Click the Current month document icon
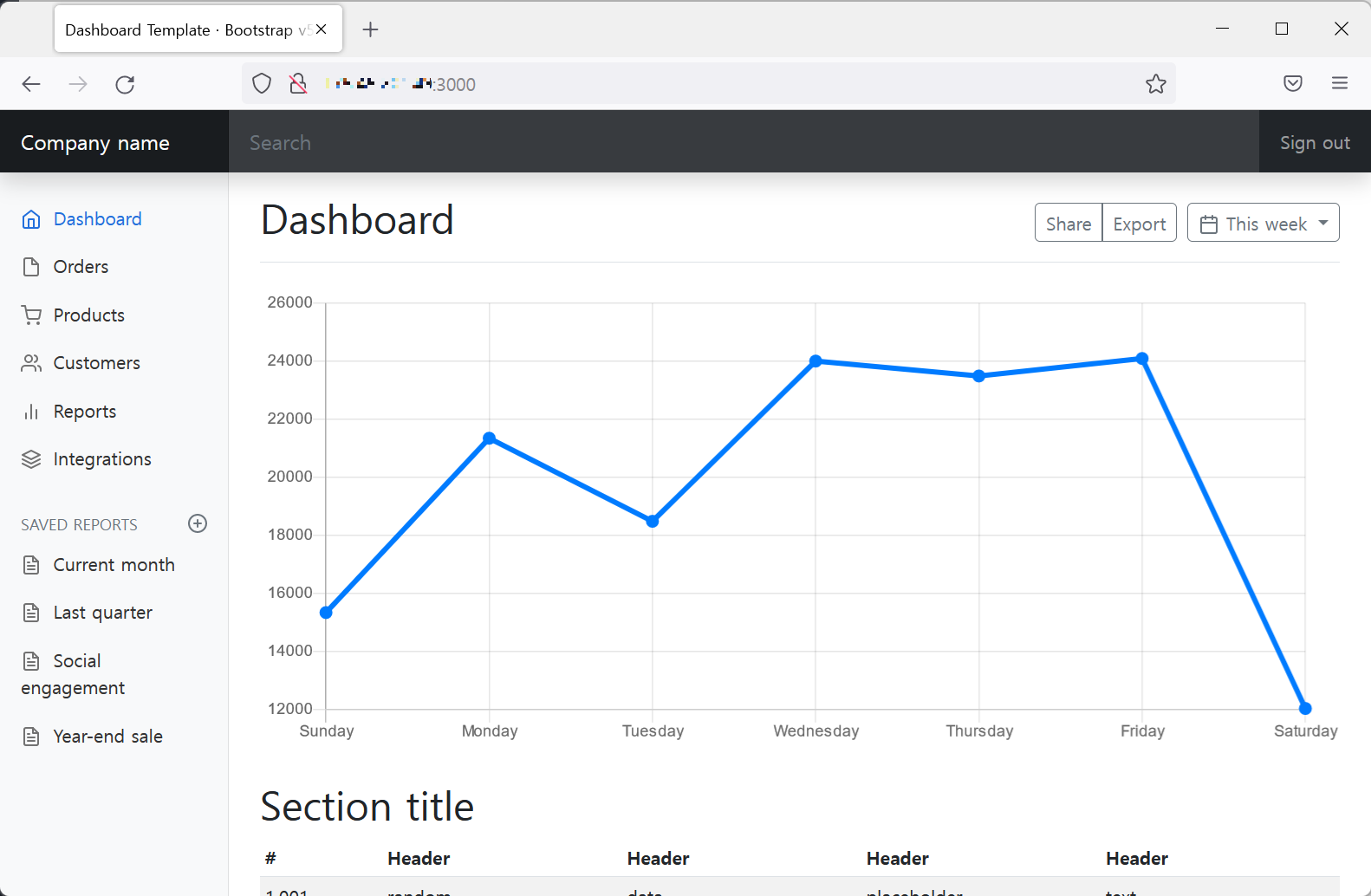The width and height of the screenshot is (1371, 896). [x=31, y=565]
